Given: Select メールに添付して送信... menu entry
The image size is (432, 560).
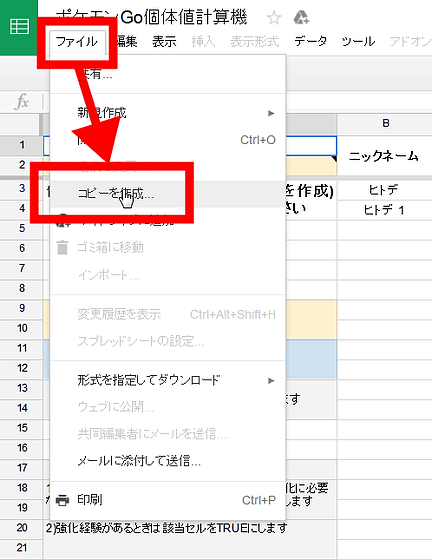Looking at the screenshot, I should (x=168, y=461).
